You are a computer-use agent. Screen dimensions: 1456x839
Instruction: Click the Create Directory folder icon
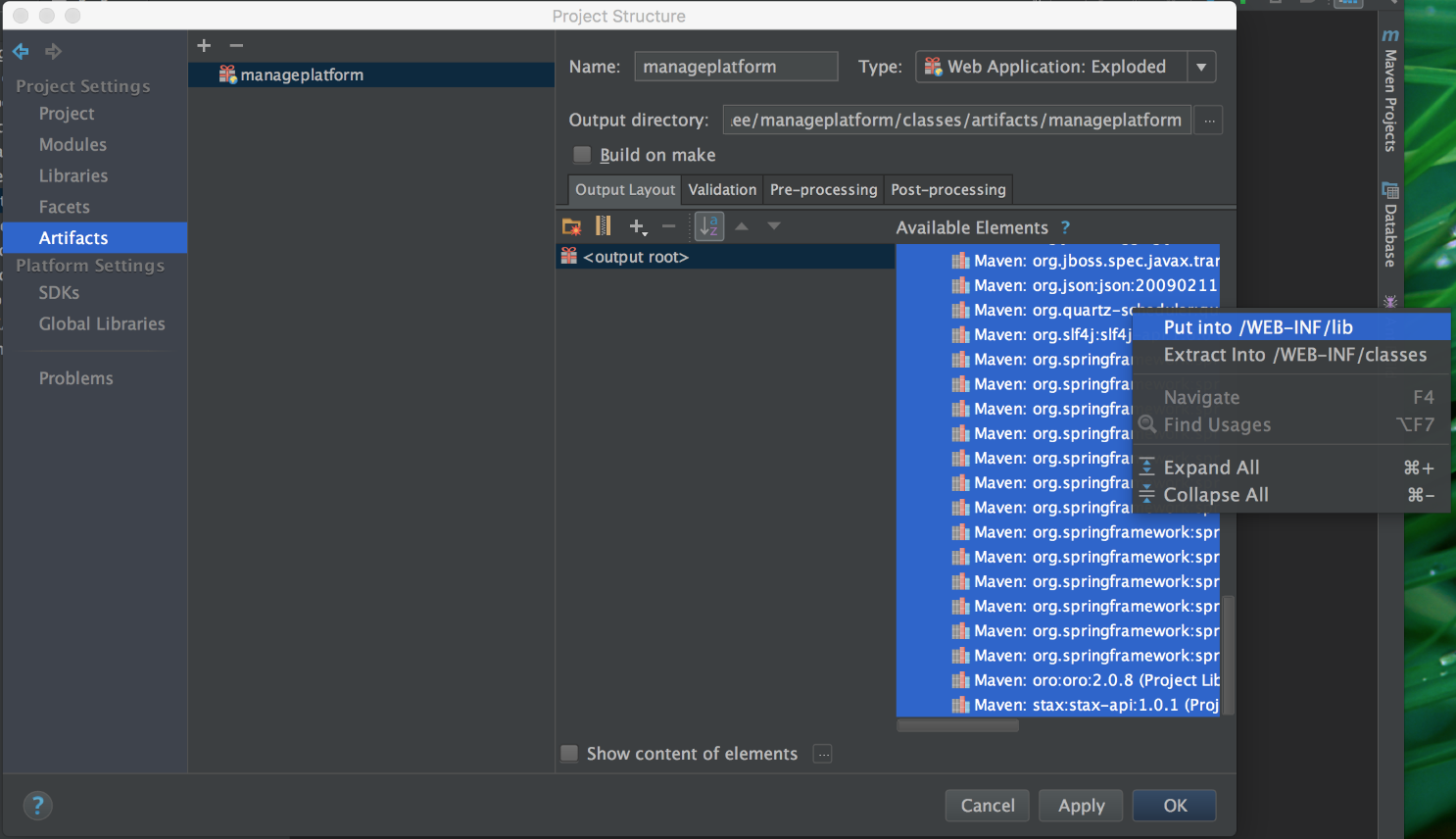point(571,226)
